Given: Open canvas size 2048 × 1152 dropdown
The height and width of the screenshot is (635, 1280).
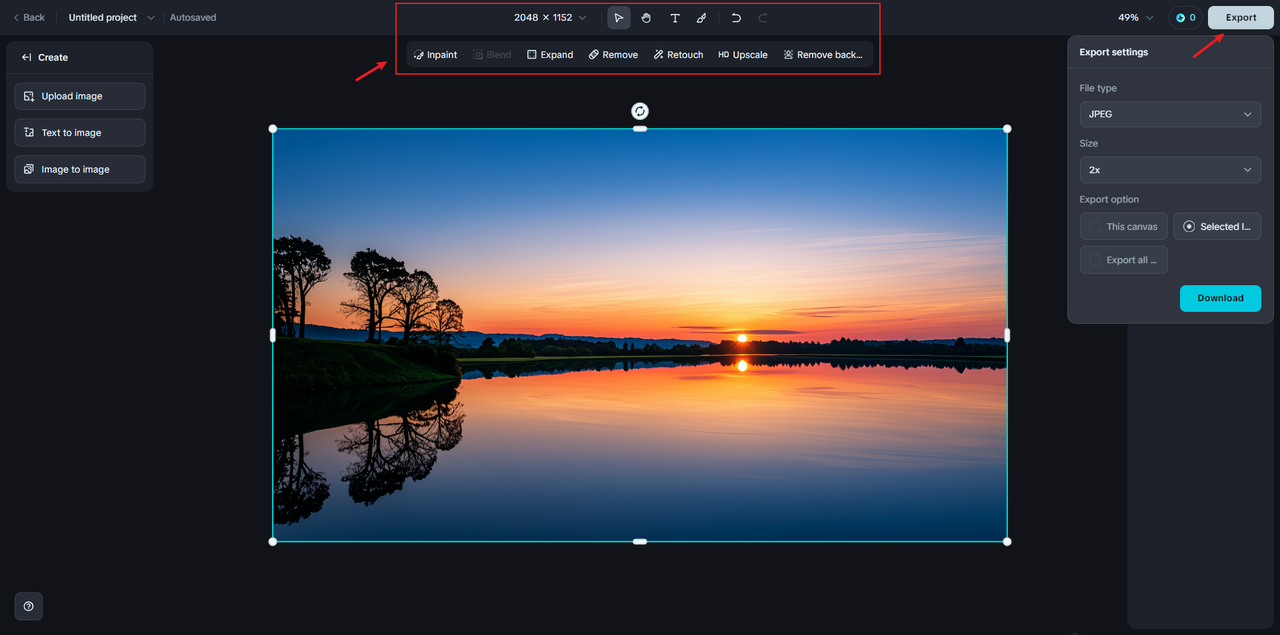Looking at the screenshot, I should pyautogui.click(x=550, y=18).
